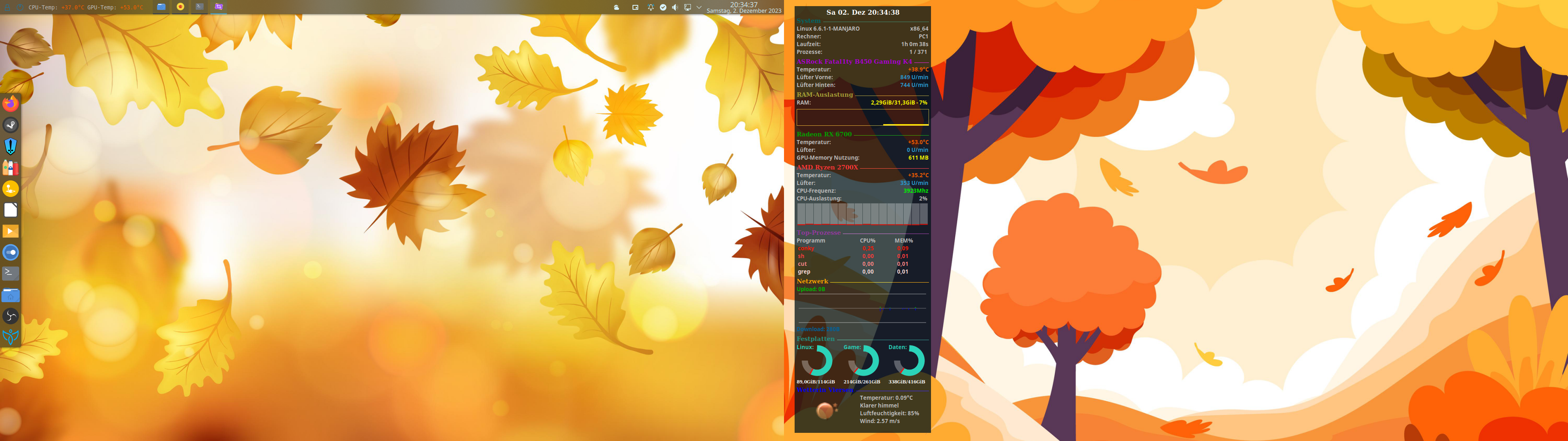Open the LibreOffice document icon
The image size is (1568, 441).
tap(10, 210)
